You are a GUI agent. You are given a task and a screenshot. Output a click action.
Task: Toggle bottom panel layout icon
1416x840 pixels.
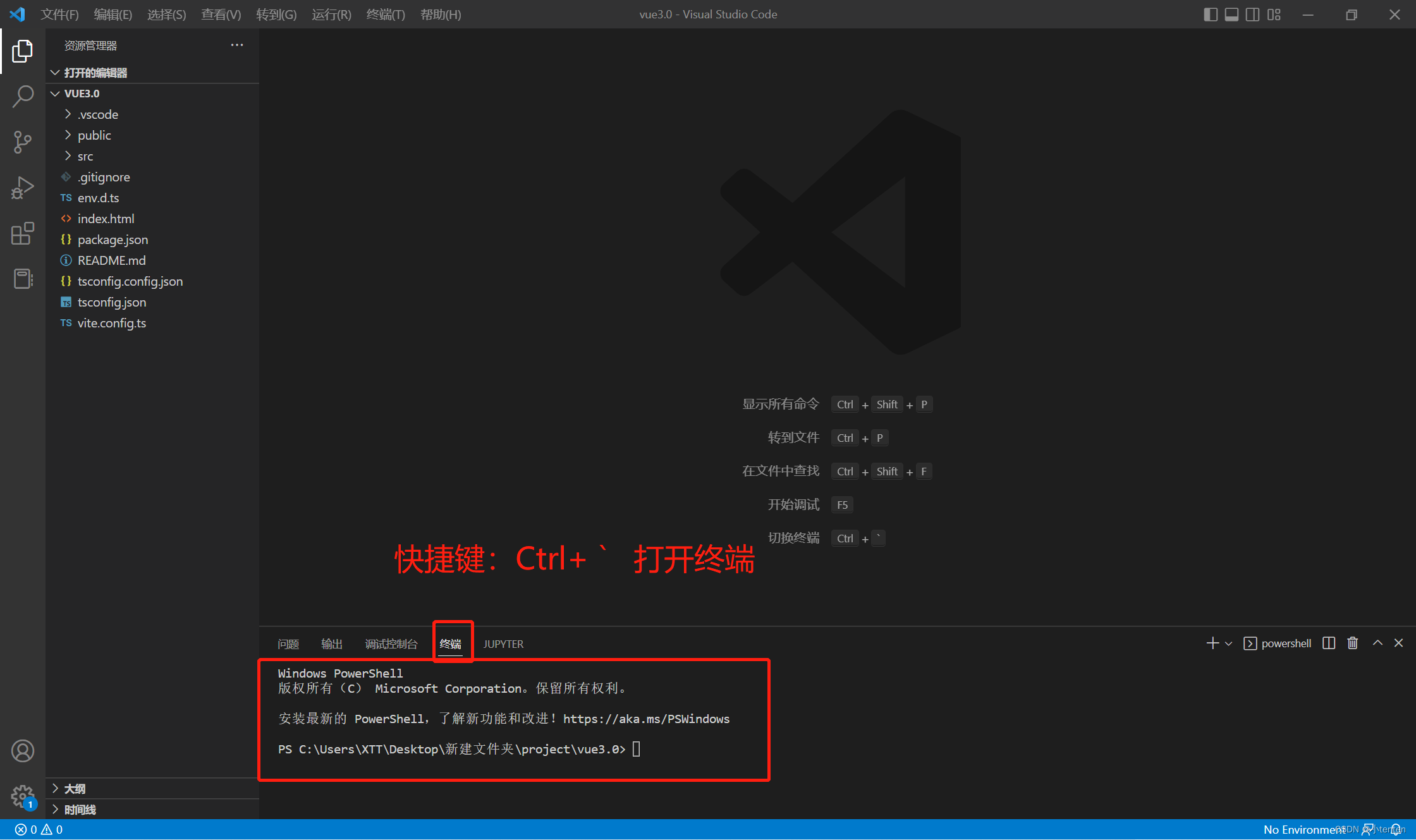[1231, 15]
